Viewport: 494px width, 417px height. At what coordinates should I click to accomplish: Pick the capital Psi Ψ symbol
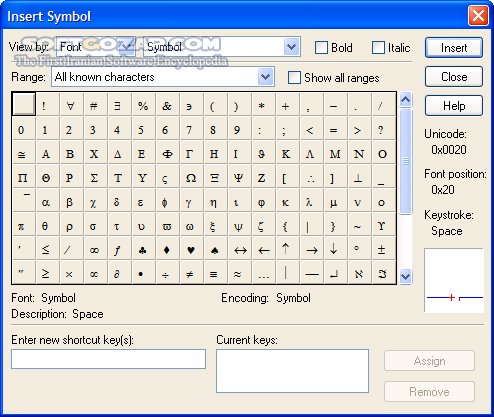[240, 176]
